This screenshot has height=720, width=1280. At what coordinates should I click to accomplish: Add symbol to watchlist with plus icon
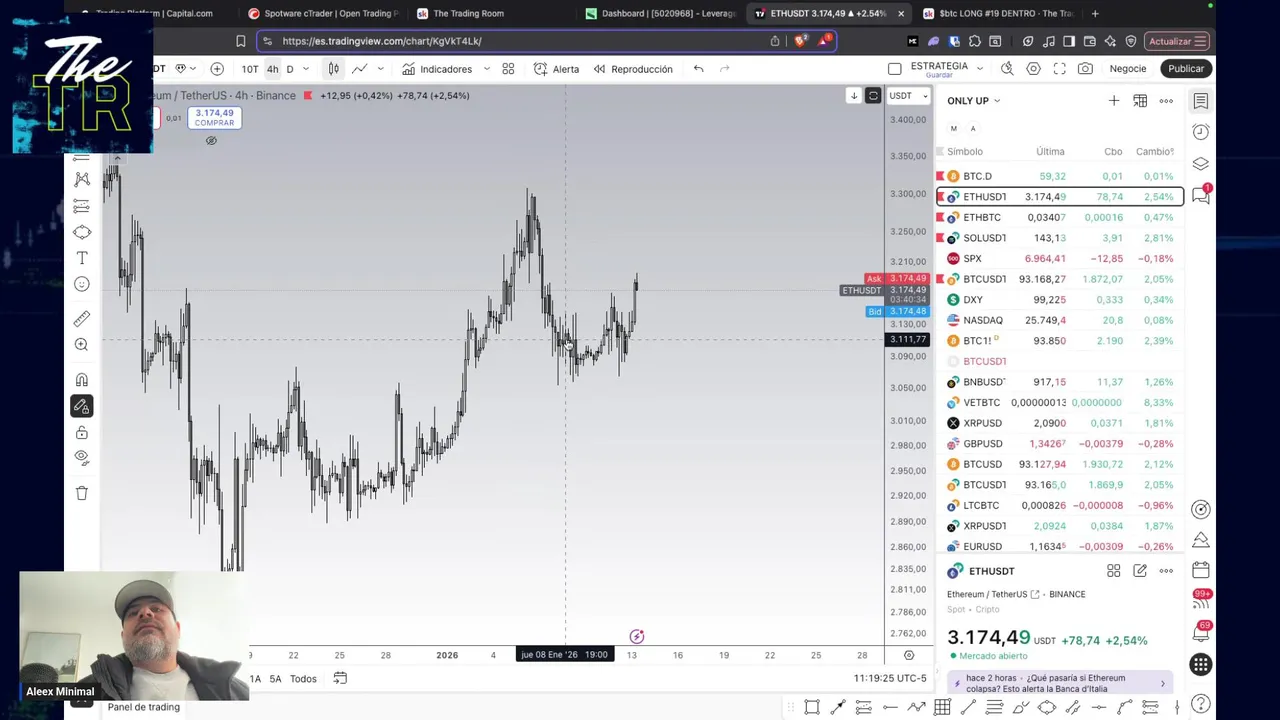(x=1114, y=101)
